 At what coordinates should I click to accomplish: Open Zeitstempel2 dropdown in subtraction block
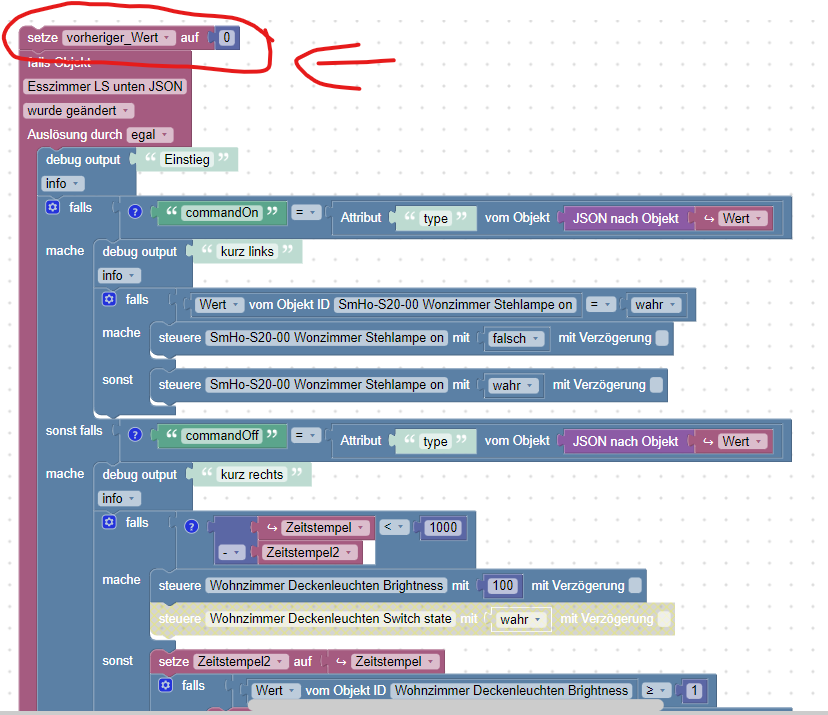[309, 552]
